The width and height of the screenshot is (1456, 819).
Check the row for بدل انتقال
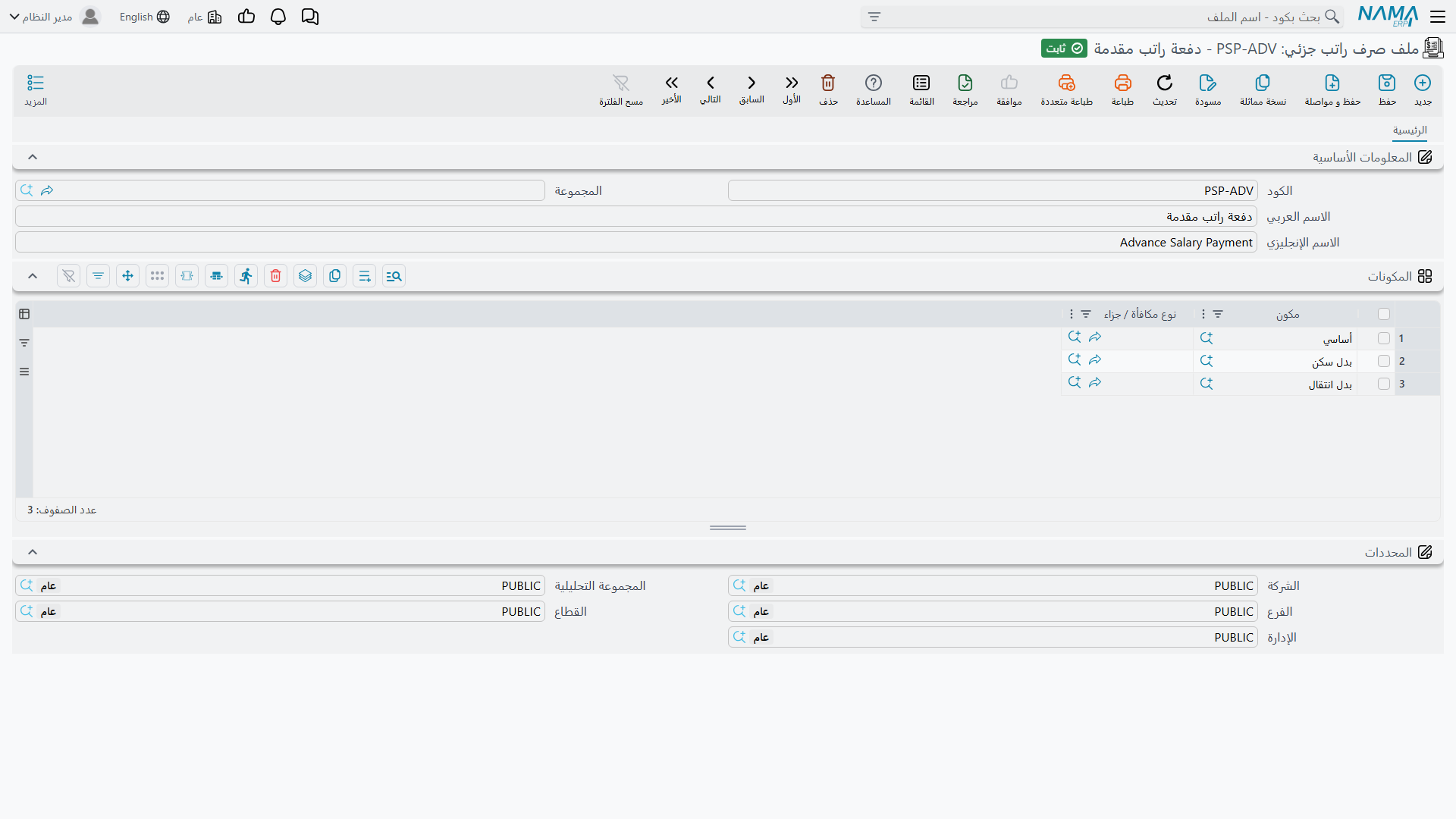tap(1384, 384)
